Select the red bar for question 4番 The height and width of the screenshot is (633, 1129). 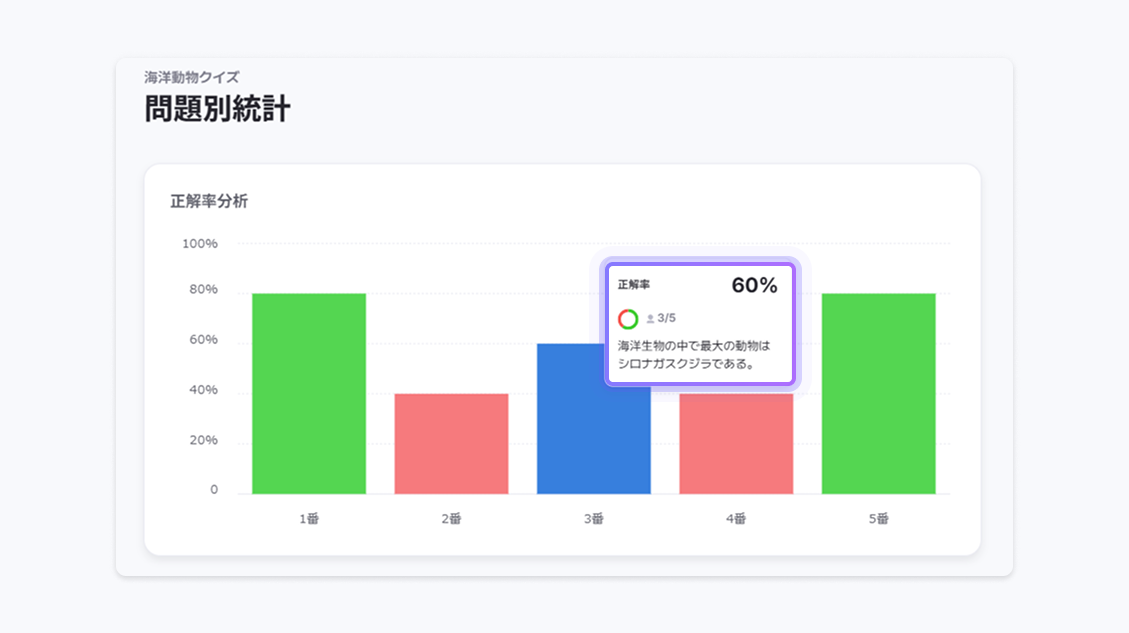(x=736, y=443)
